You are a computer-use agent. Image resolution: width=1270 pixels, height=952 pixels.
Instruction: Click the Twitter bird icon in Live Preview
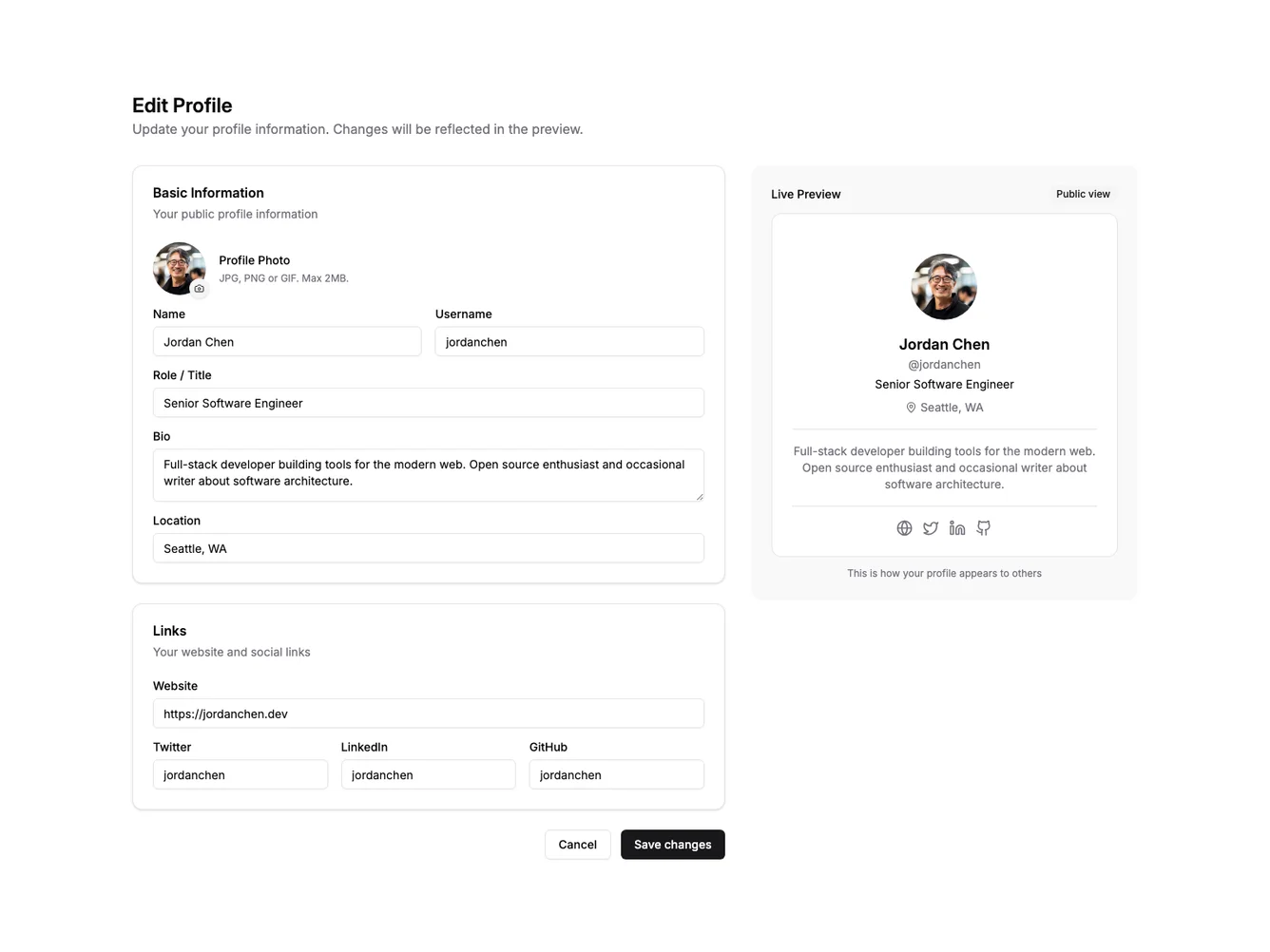click(x=931, y=527)
